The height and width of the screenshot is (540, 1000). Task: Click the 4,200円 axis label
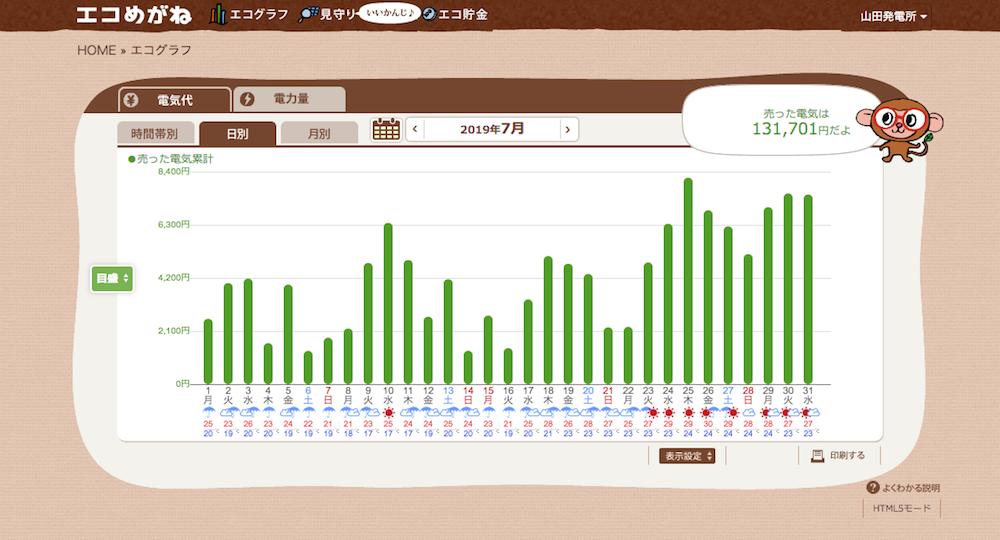[174, 277]
